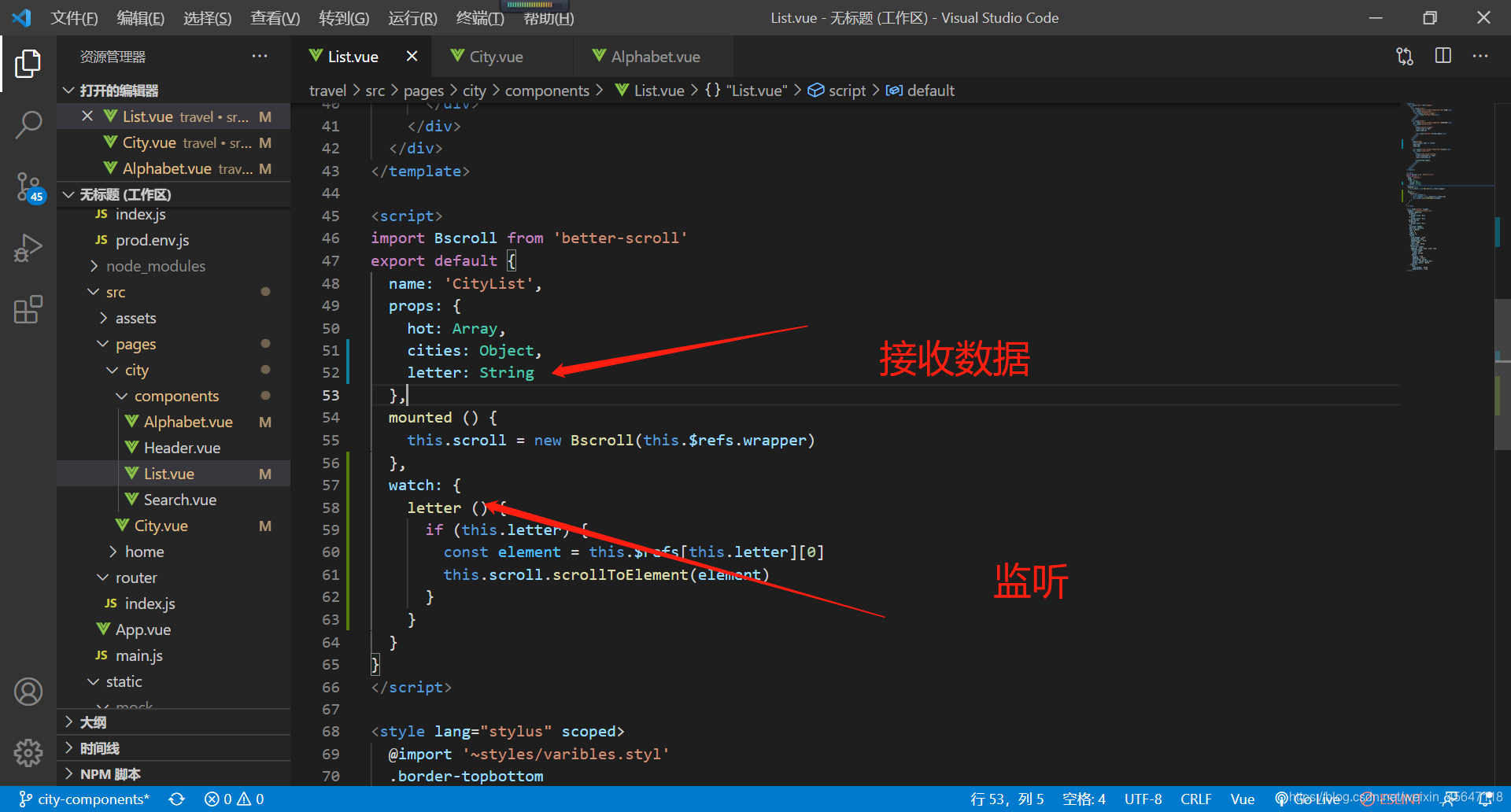Image resolution: width=1511 pixels, height=812 pixels.
Task: Select City.vue in open editors list
Action: click(x=173, y=142)
